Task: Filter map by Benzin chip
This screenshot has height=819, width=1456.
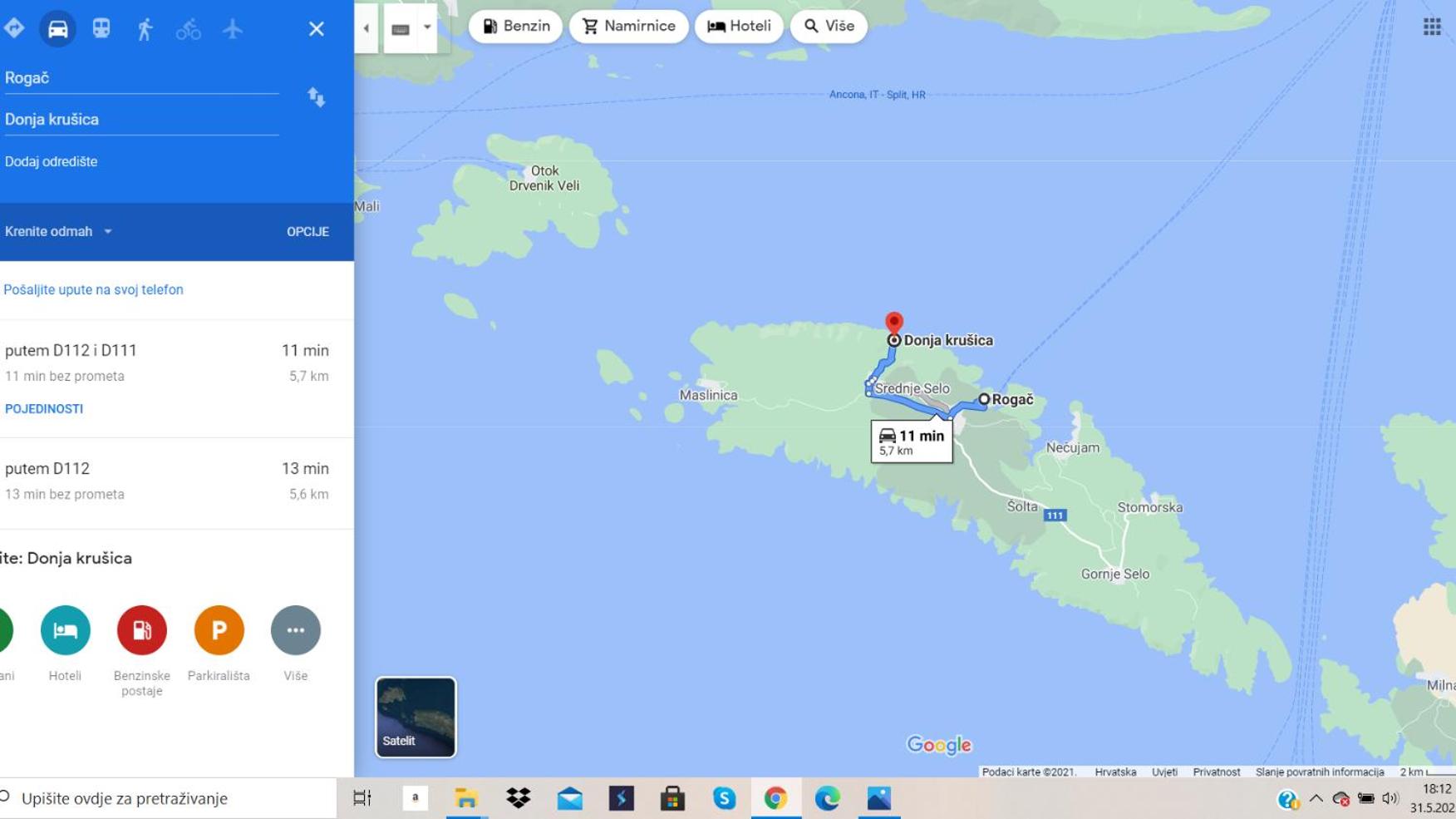Action: point(515,27)
